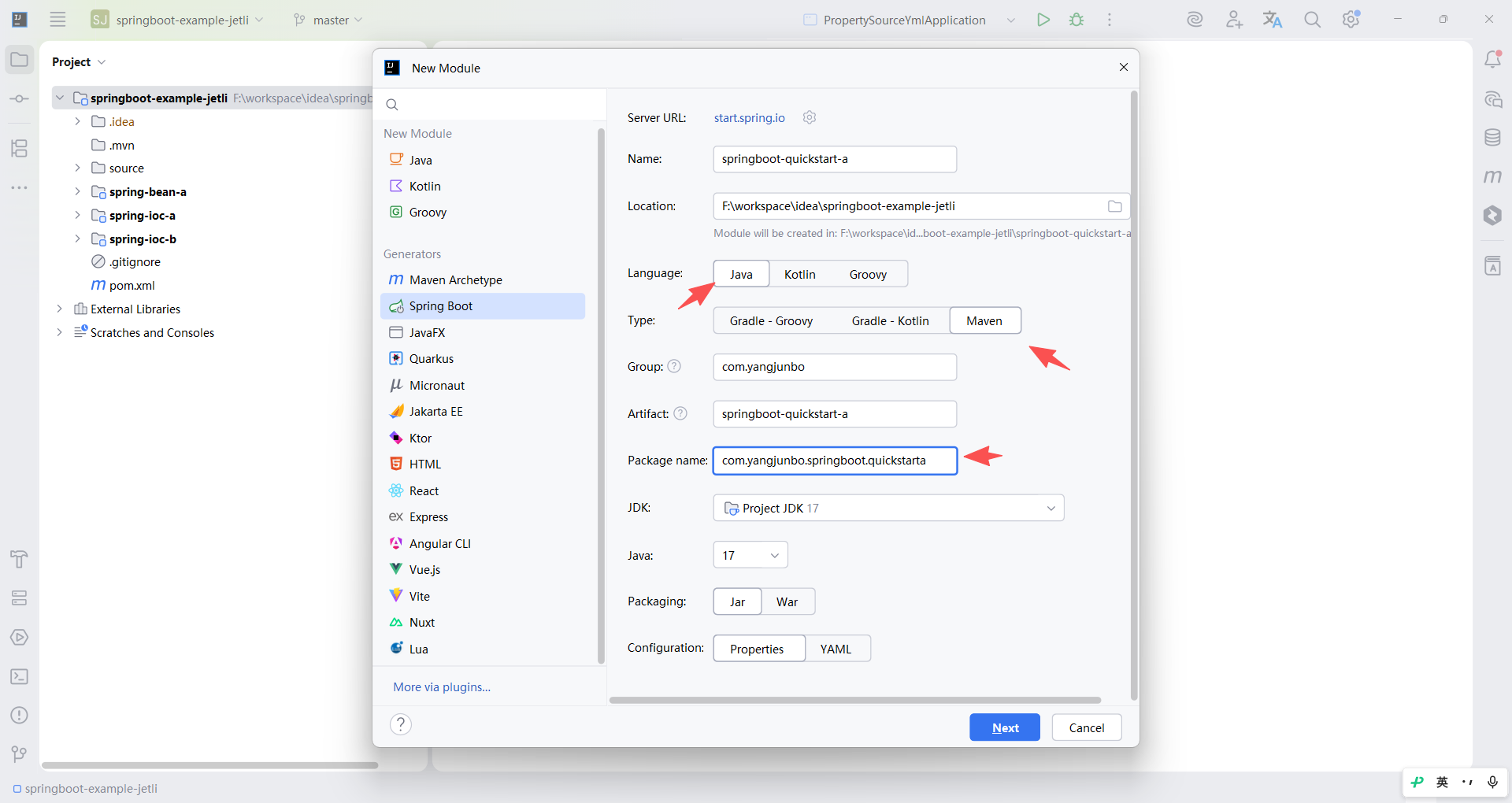1512x803 pixels.
Task: Click Next to continue module setup
Action: 1005,727
